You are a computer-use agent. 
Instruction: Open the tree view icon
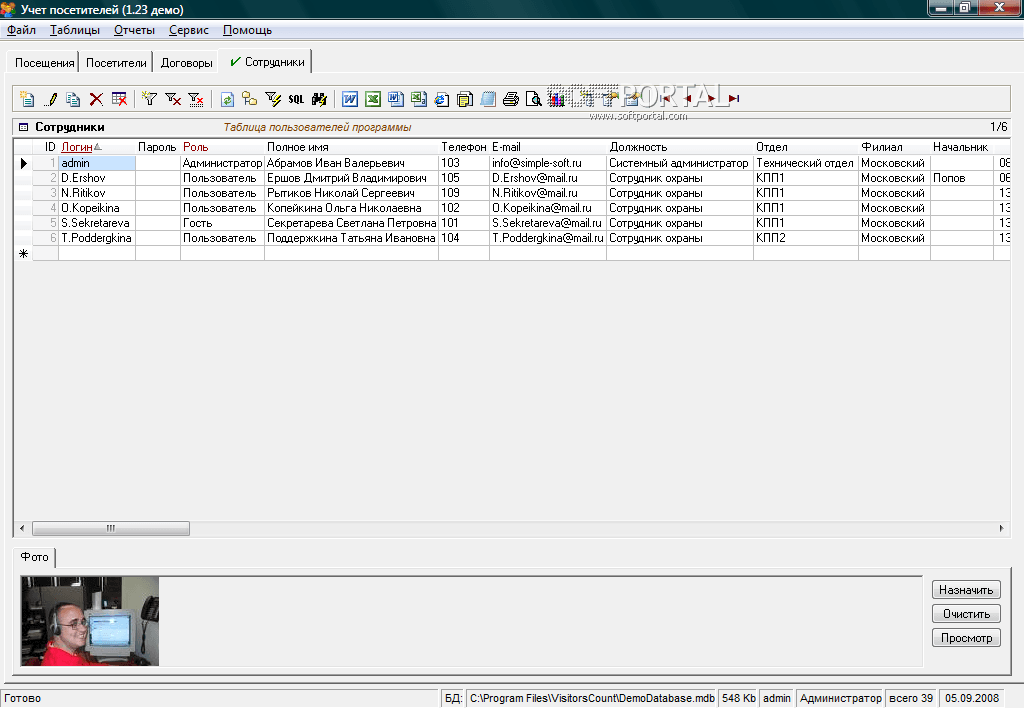click(x=249, y=99)
